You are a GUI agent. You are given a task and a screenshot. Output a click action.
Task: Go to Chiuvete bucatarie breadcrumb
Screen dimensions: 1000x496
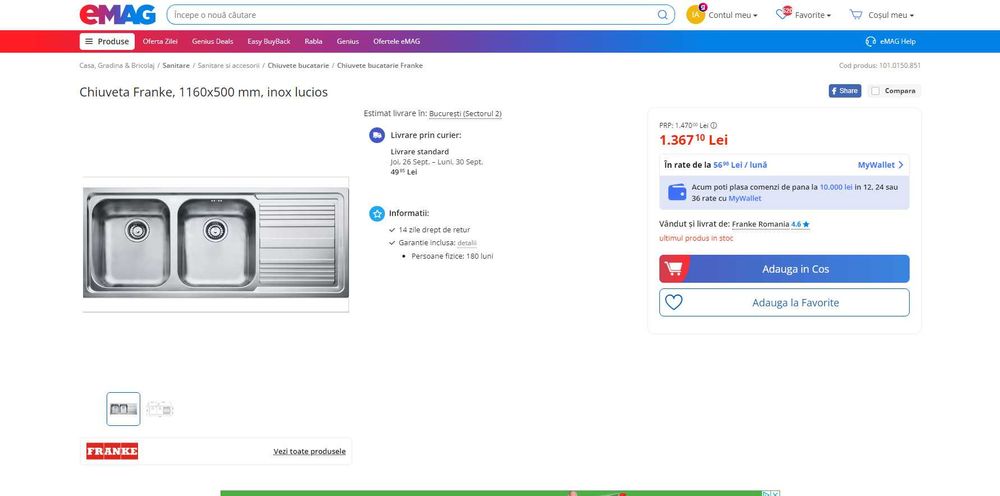click(x=298, y=66)
